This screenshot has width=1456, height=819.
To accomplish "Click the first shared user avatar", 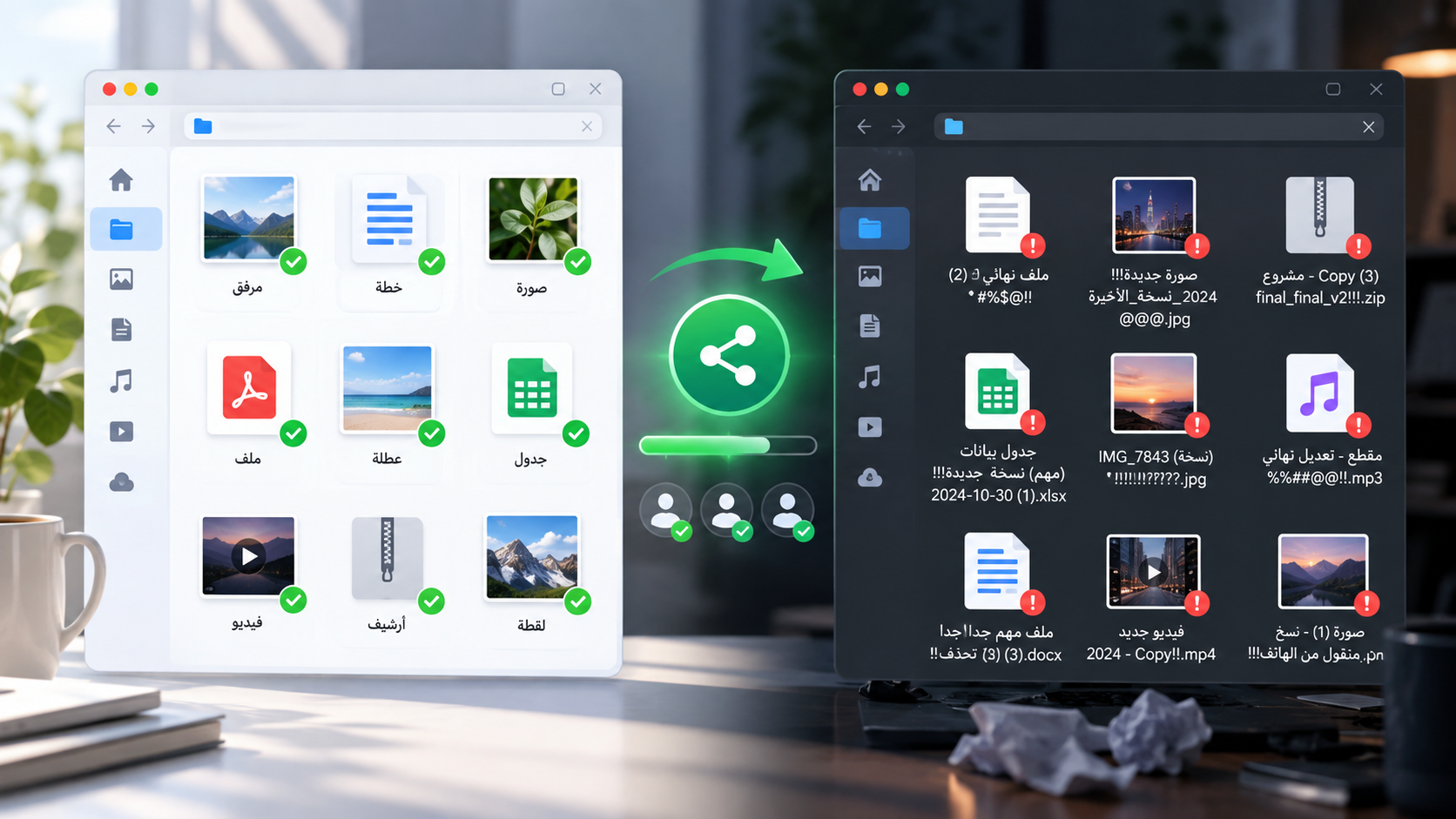I will [666, 510].
